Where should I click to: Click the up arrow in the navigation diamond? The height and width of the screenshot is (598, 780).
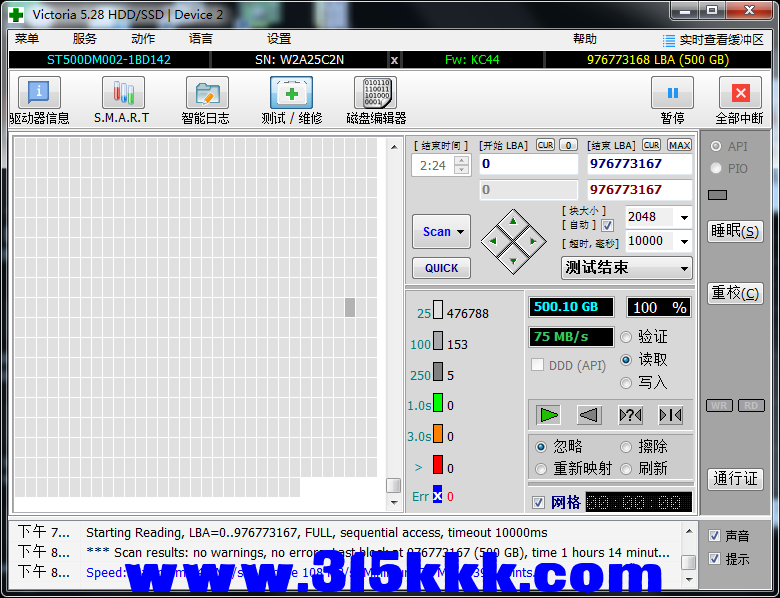click(513, 221)
